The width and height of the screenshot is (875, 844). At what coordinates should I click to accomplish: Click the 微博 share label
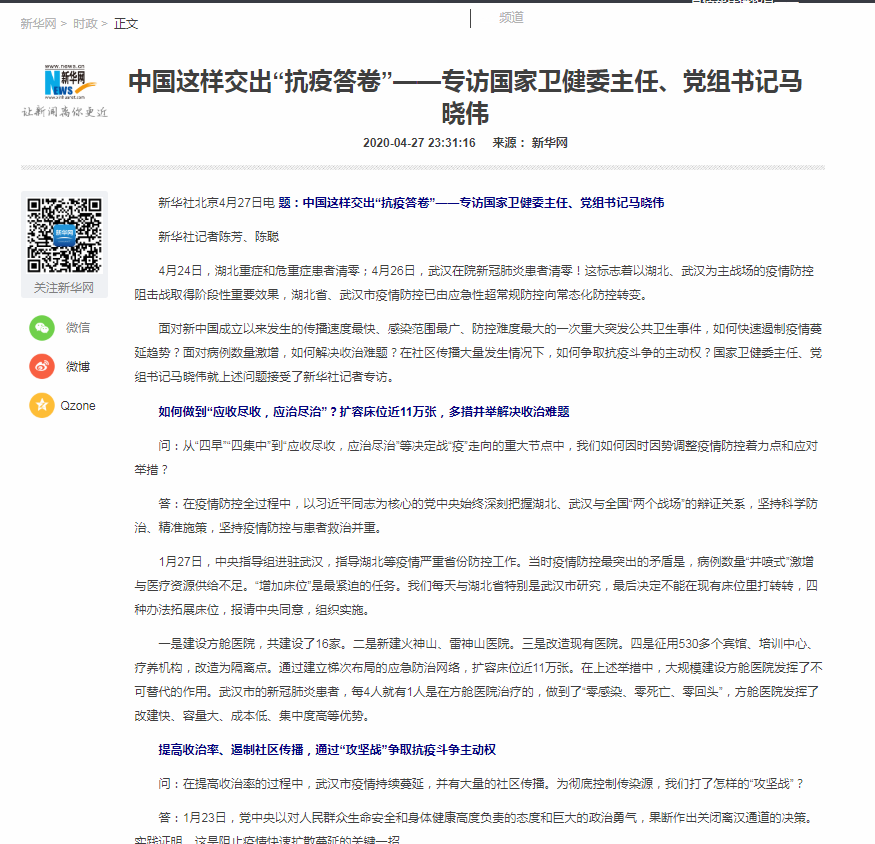(x=78, y=367)
